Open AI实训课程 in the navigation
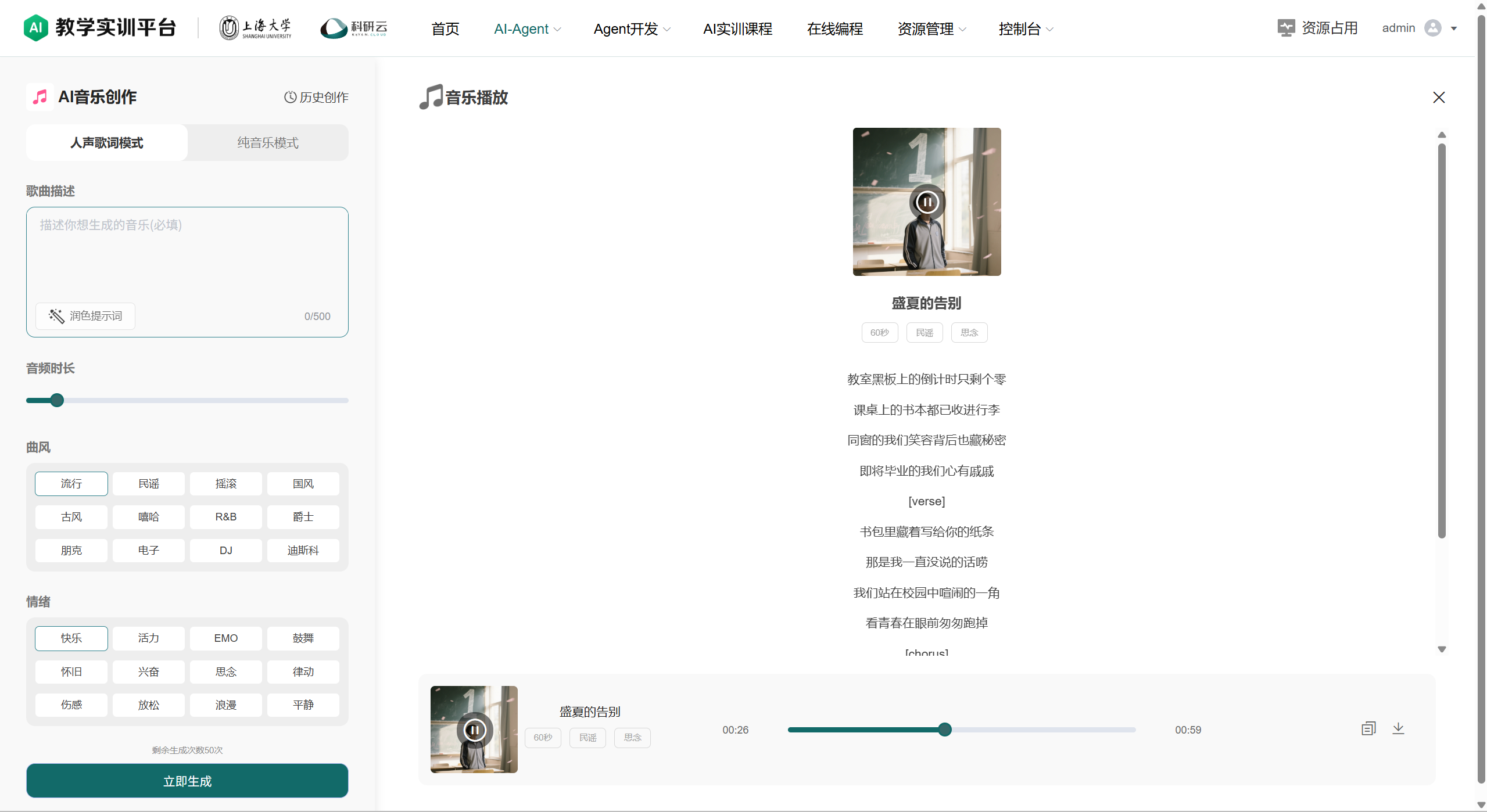Viewport: 1487px width, 812px height. click(737, 28)
